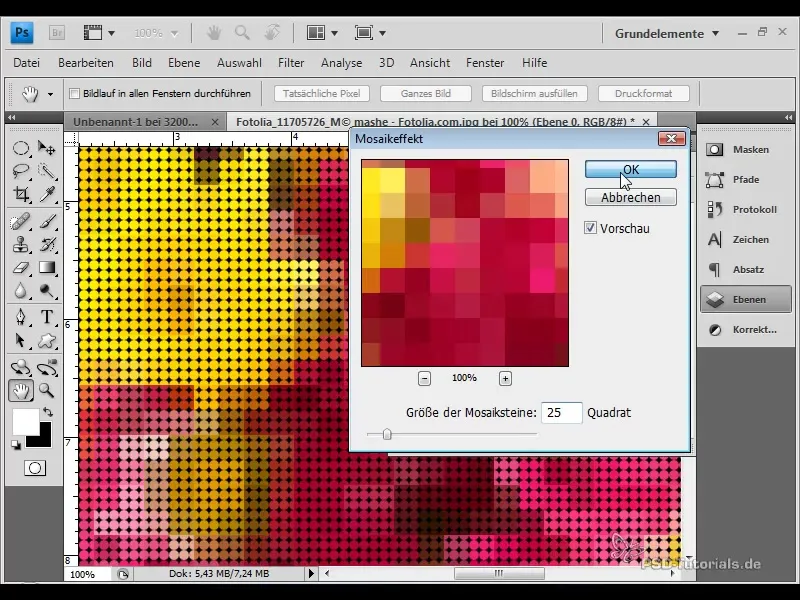The width and height of the screenshot is (800, 600).
Task: Click the Tatsächliche Pixel button
Action: [321, 93]
